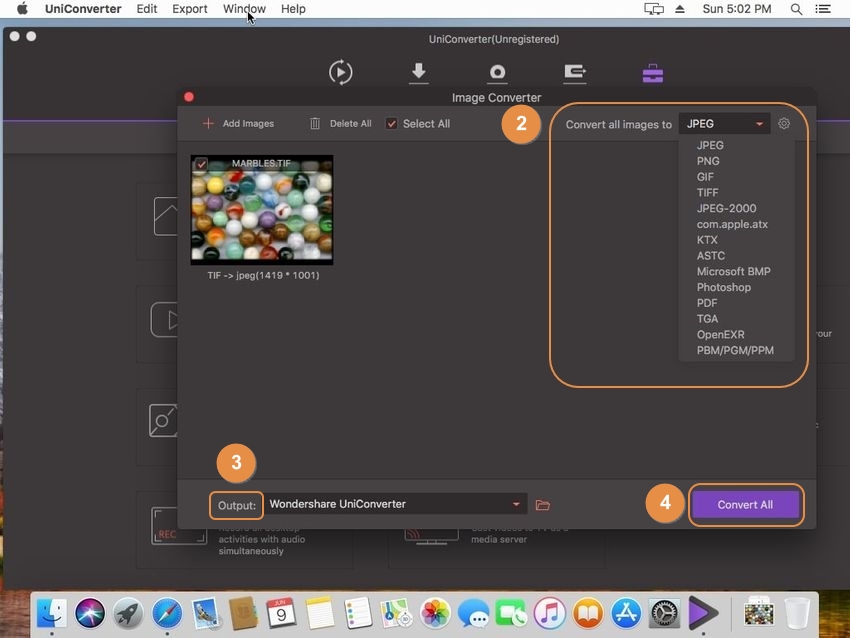Image resolution: width=850 pixels, height=638 pixels.
Task: Uncheck the MARBLES.TIF thumbnail checkbox
Action: (201, 164)
